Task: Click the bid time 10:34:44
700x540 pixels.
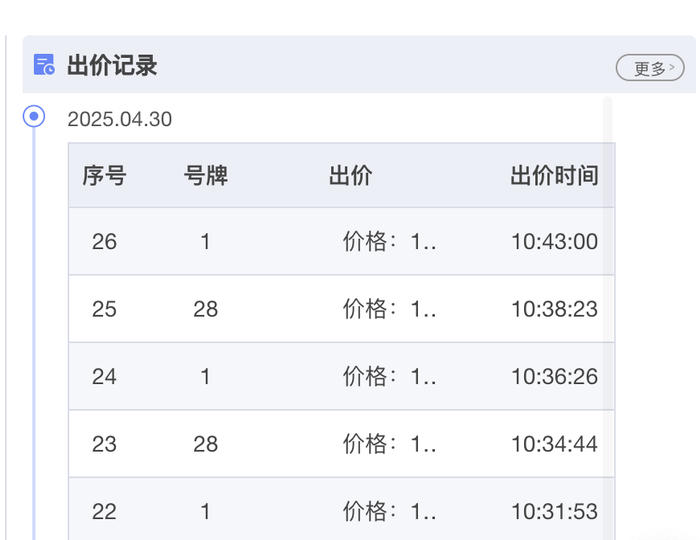Action: pyautogui.click(x=554, y=444)
